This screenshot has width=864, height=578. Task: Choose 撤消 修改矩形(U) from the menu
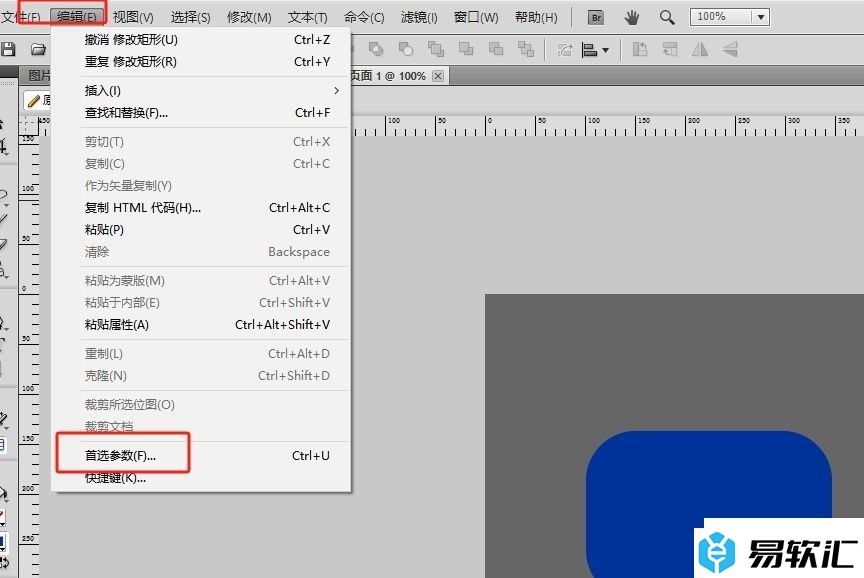tap(201, 40)
